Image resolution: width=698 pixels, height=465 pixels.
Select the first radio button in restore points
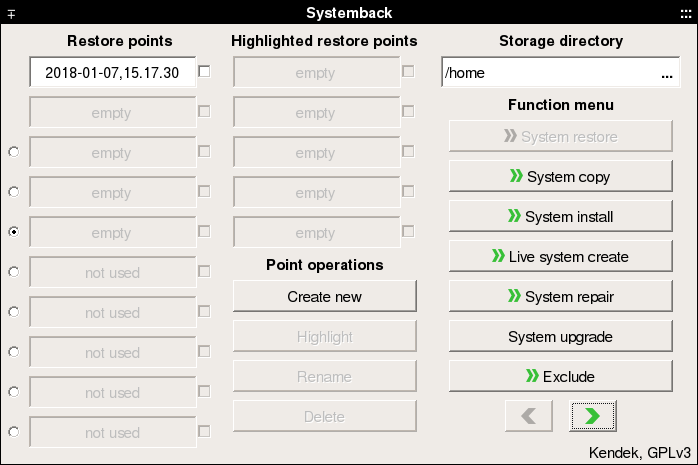(x=14, y=152)
